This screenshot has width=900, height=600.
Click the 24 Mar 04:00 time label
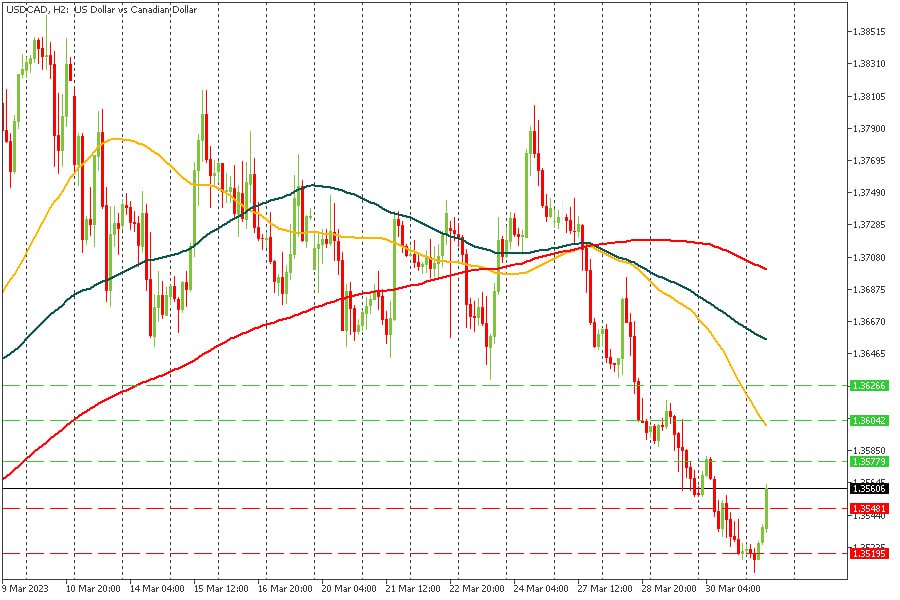point(541,589)
